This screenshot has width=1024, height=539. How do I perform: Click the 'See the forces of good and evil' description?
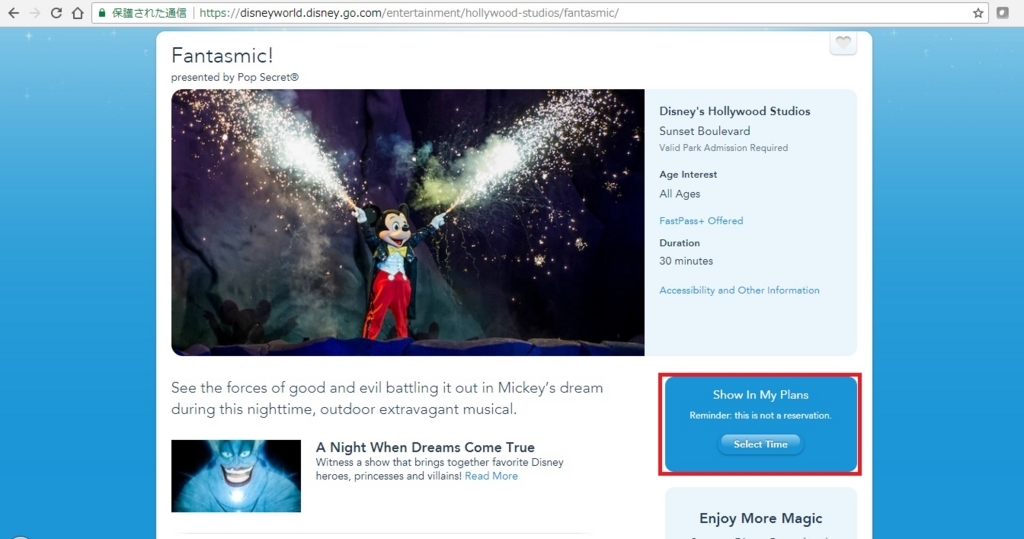pos(387,399)
